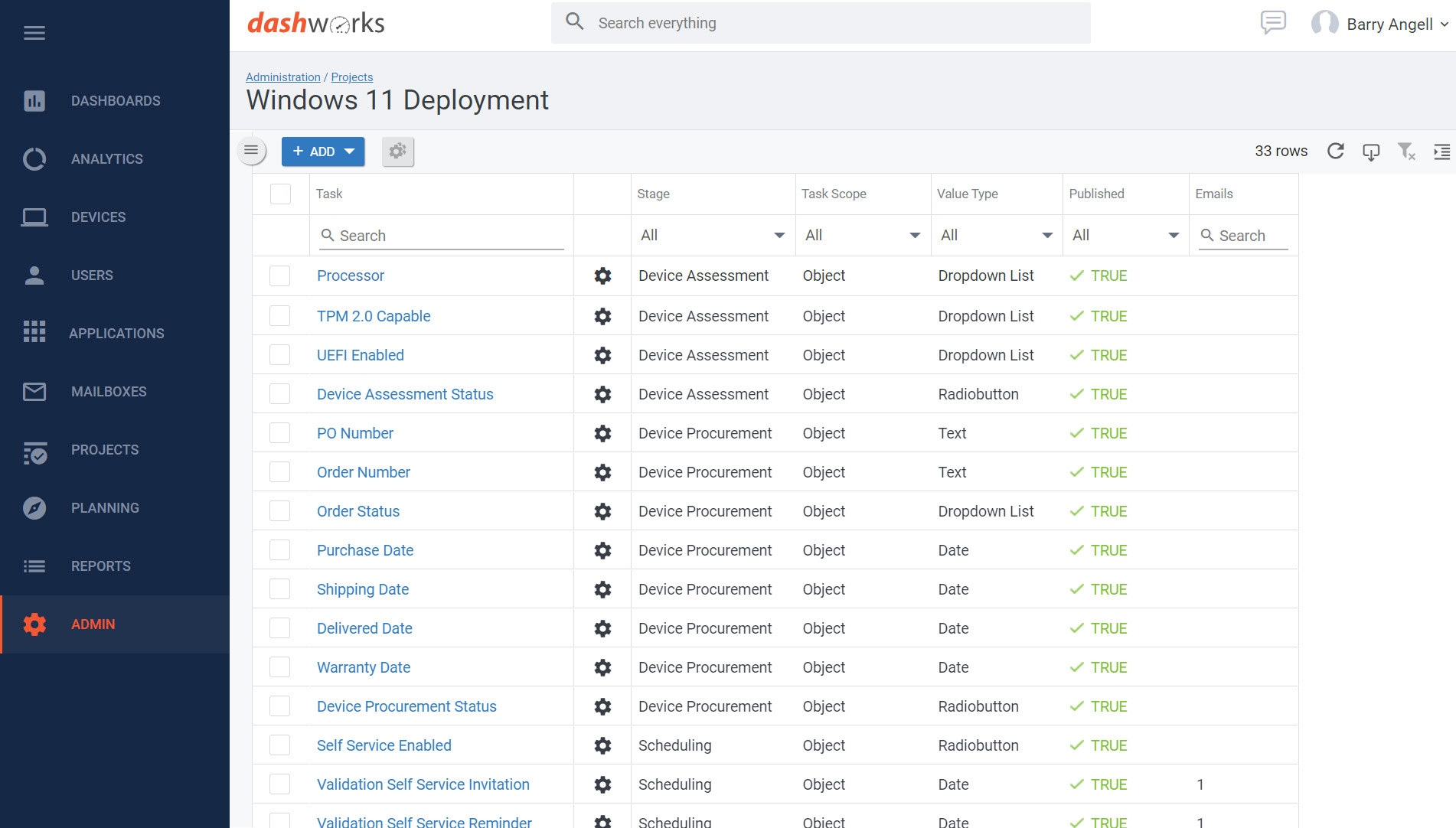Viewport: 1456px width, 828px height.
Task: Click the Task column search field
Action: click(442, 236)
